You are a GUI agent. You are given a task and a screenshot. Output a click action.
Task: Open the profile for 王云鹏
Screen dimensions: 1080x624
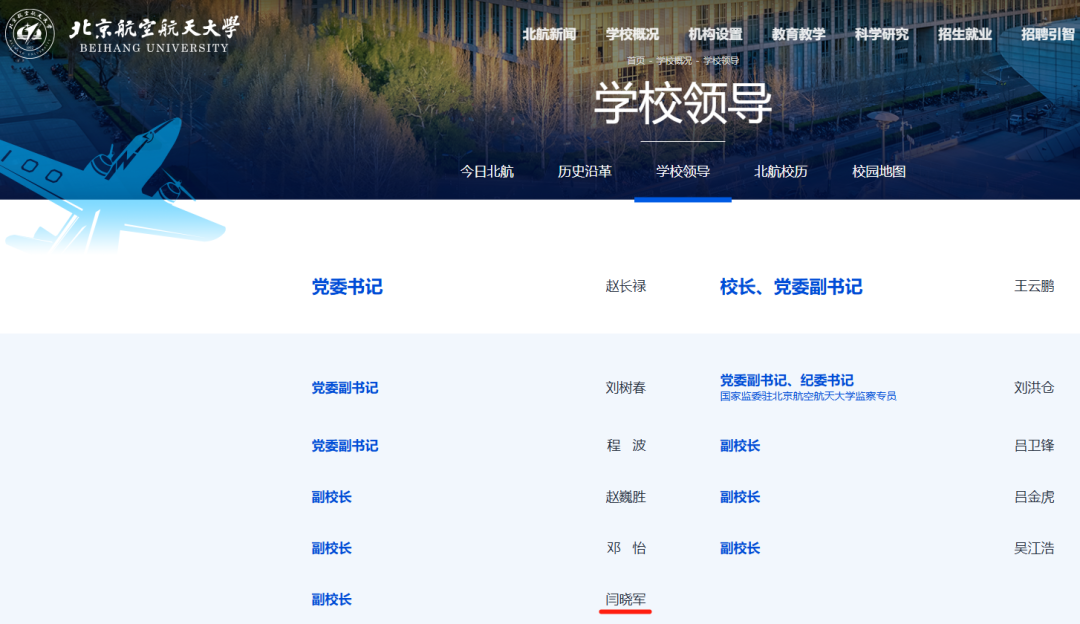click(1034, 286)
